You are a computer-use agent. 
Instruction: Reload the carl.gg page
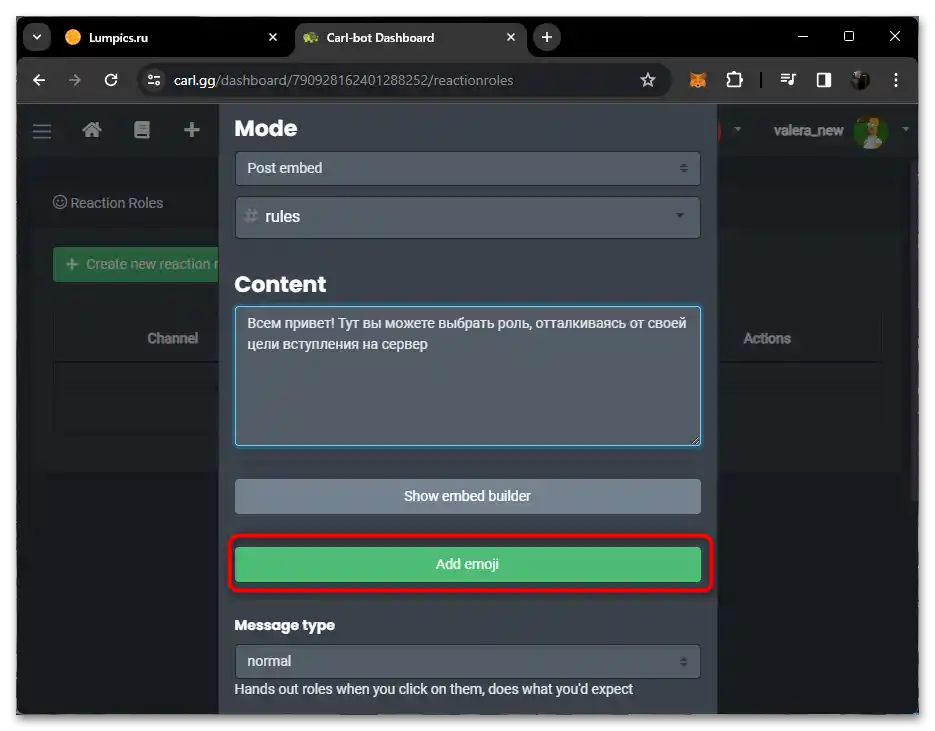point(111,80)
